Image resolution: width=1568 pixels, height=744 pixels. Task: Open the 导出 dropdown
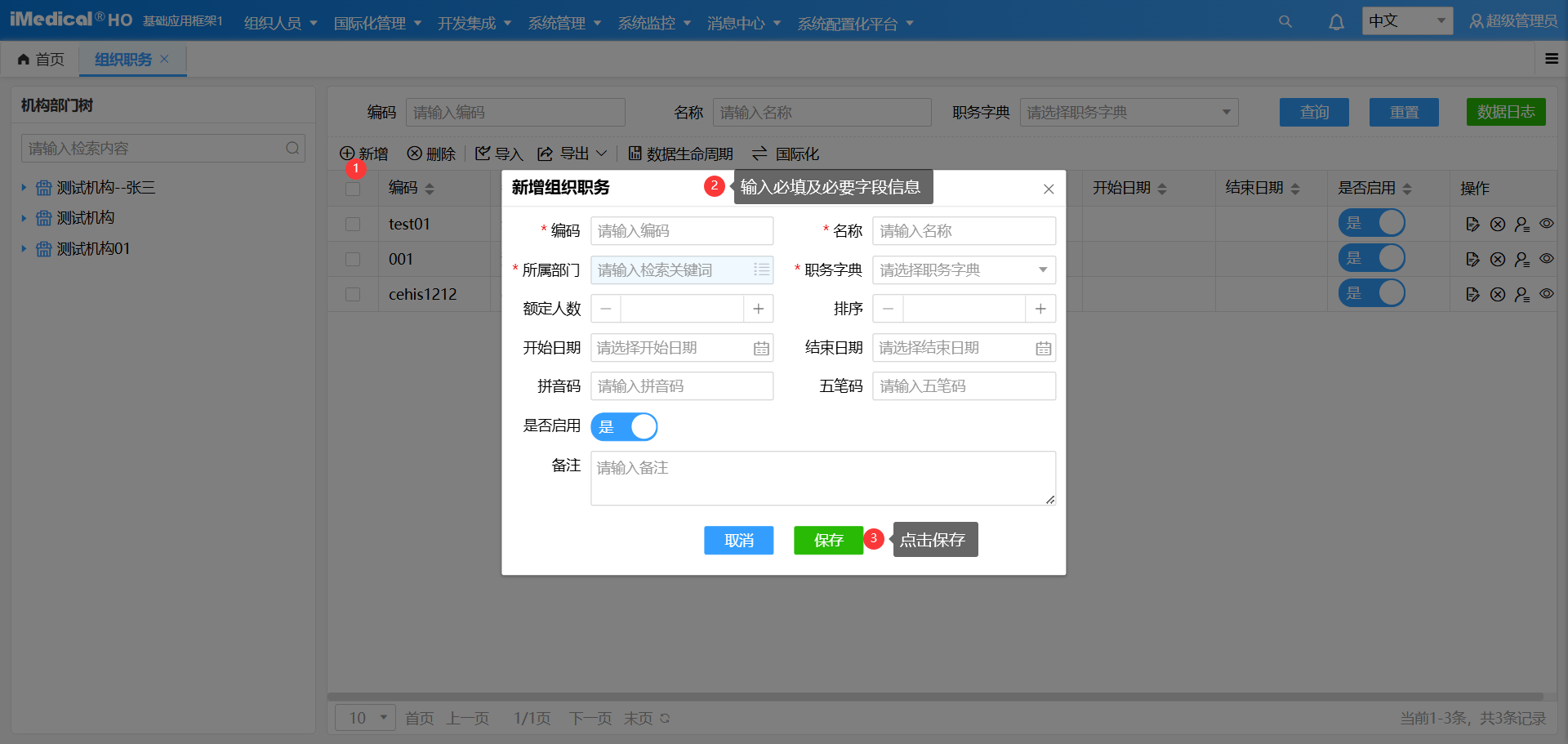[572, 154]
